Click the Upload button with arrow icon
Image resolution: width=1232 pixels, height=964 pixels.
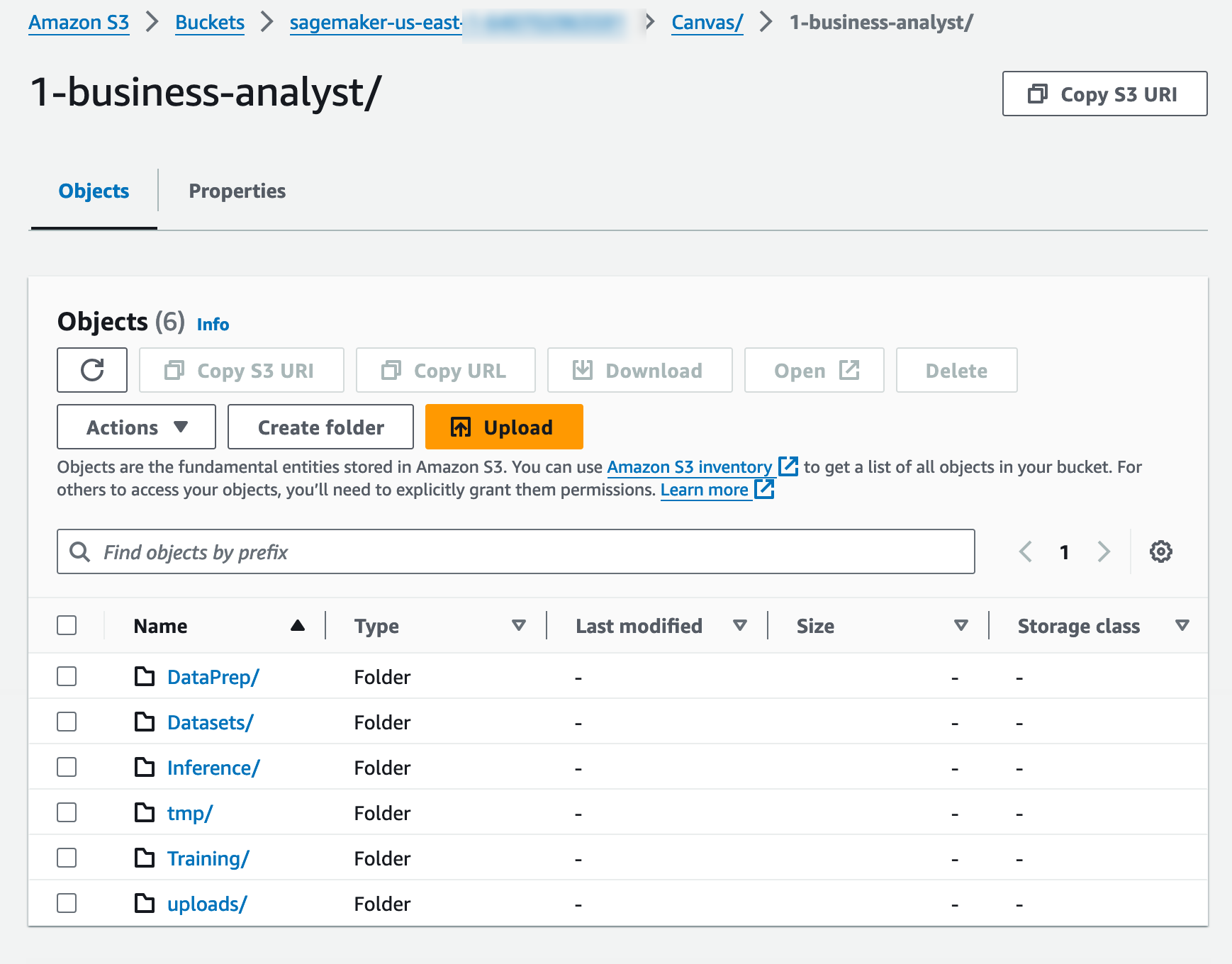[x=504, y=427]
